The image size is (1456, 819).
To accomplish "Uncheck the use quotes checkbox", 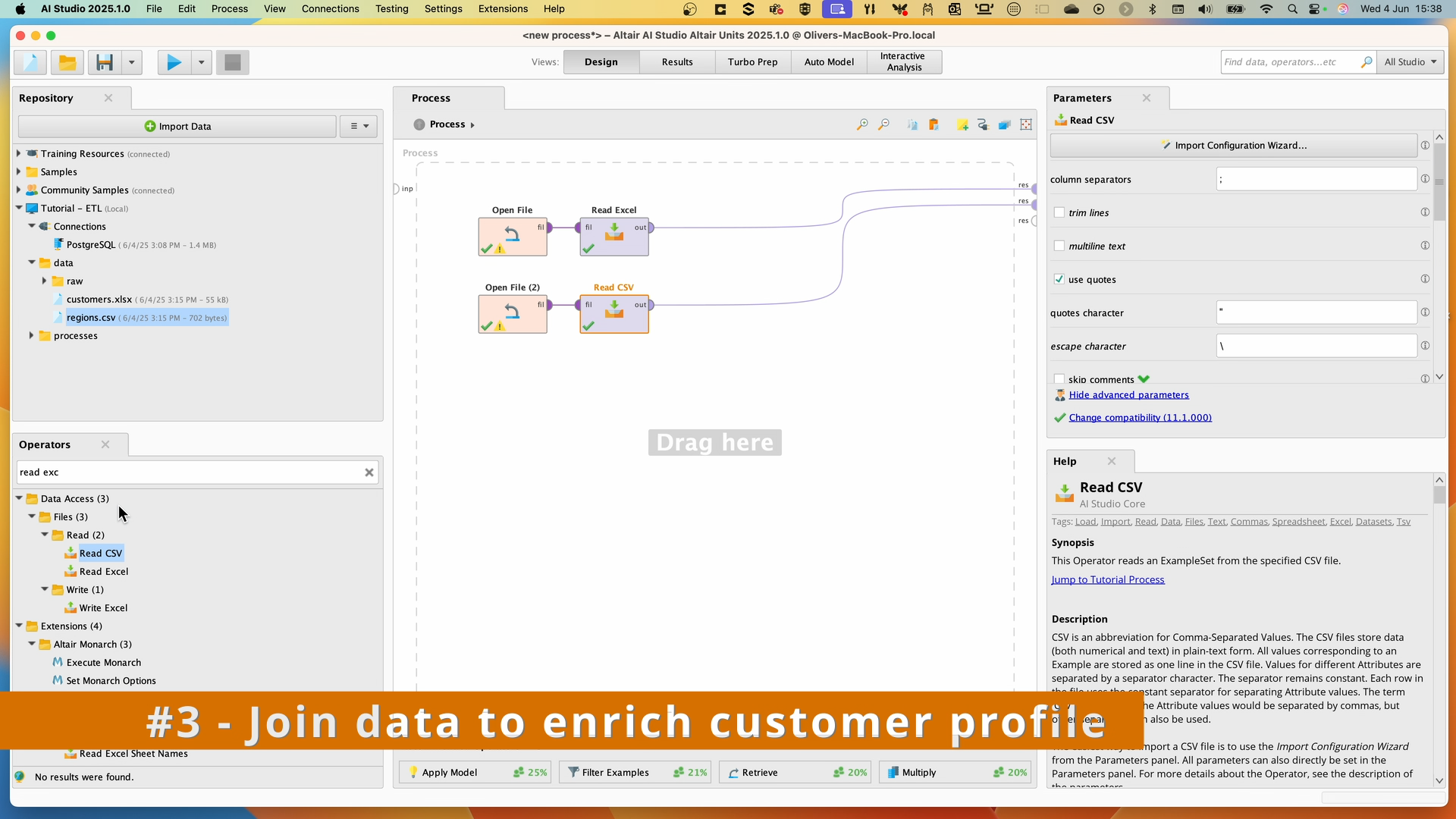I will 1059,279.
